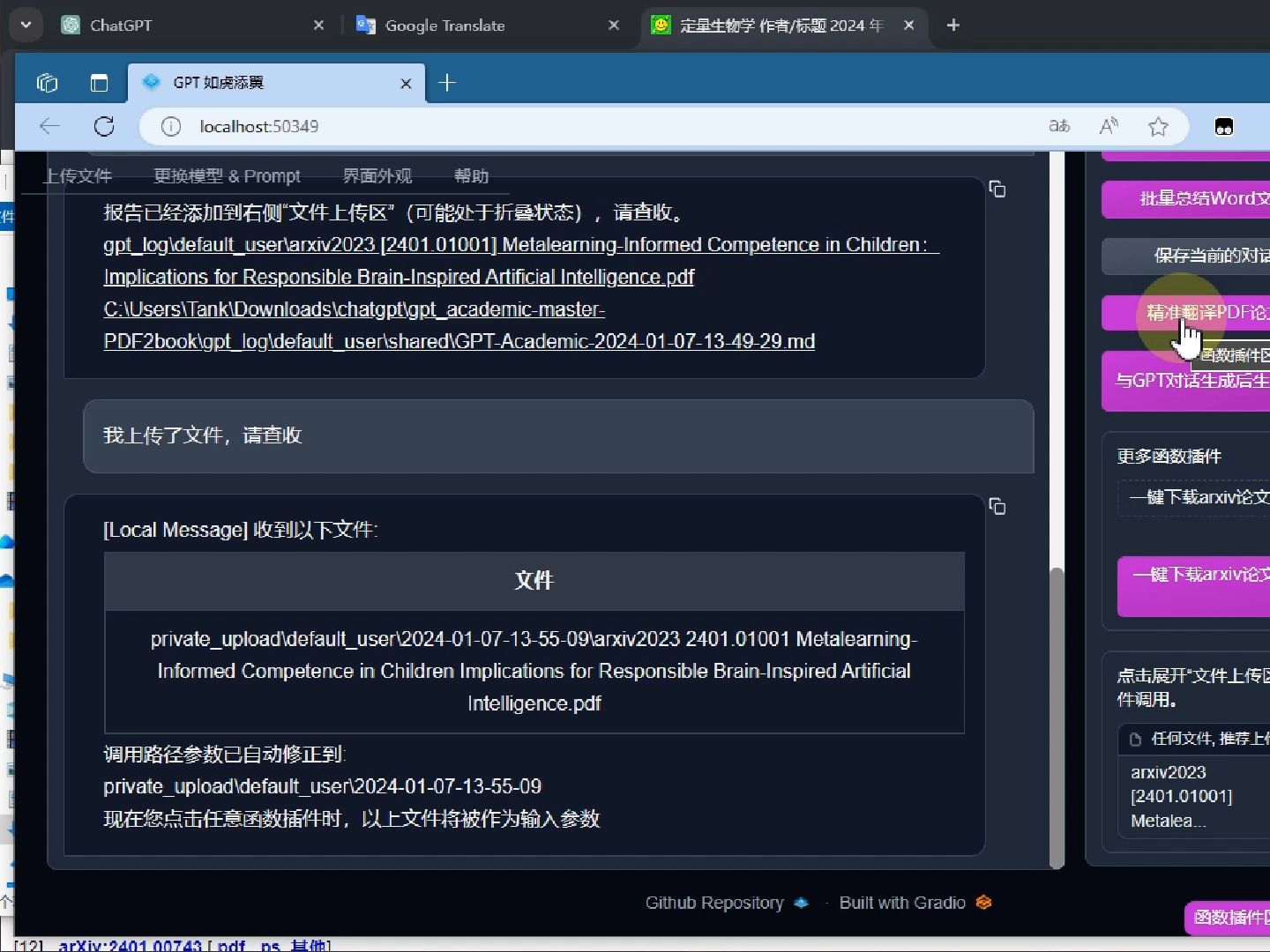Click the chat panel vertical scrollbar

pos(1057,717)
